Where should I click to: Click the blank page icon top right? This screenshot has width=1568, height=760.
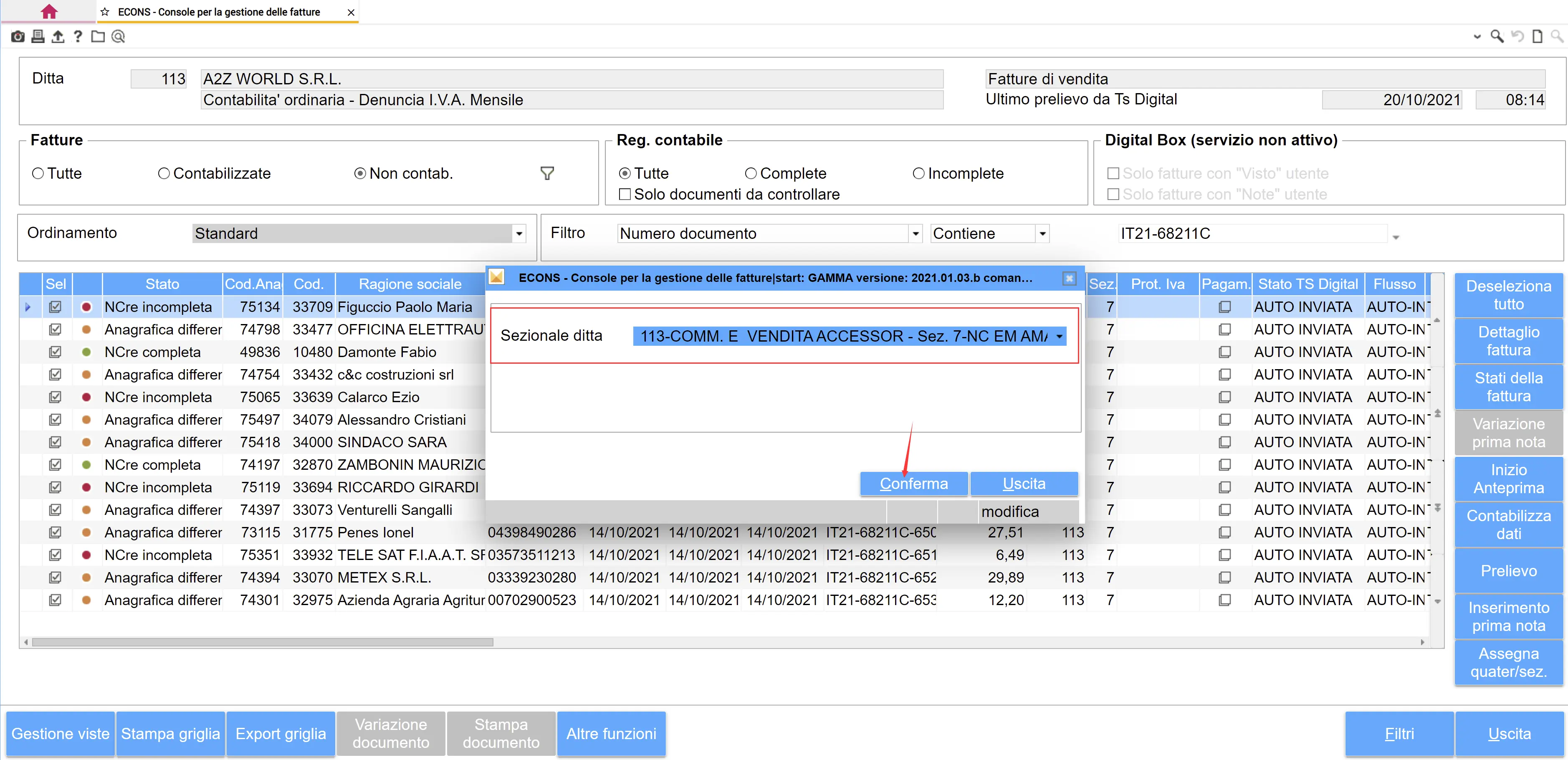(x=1537, y=37)
